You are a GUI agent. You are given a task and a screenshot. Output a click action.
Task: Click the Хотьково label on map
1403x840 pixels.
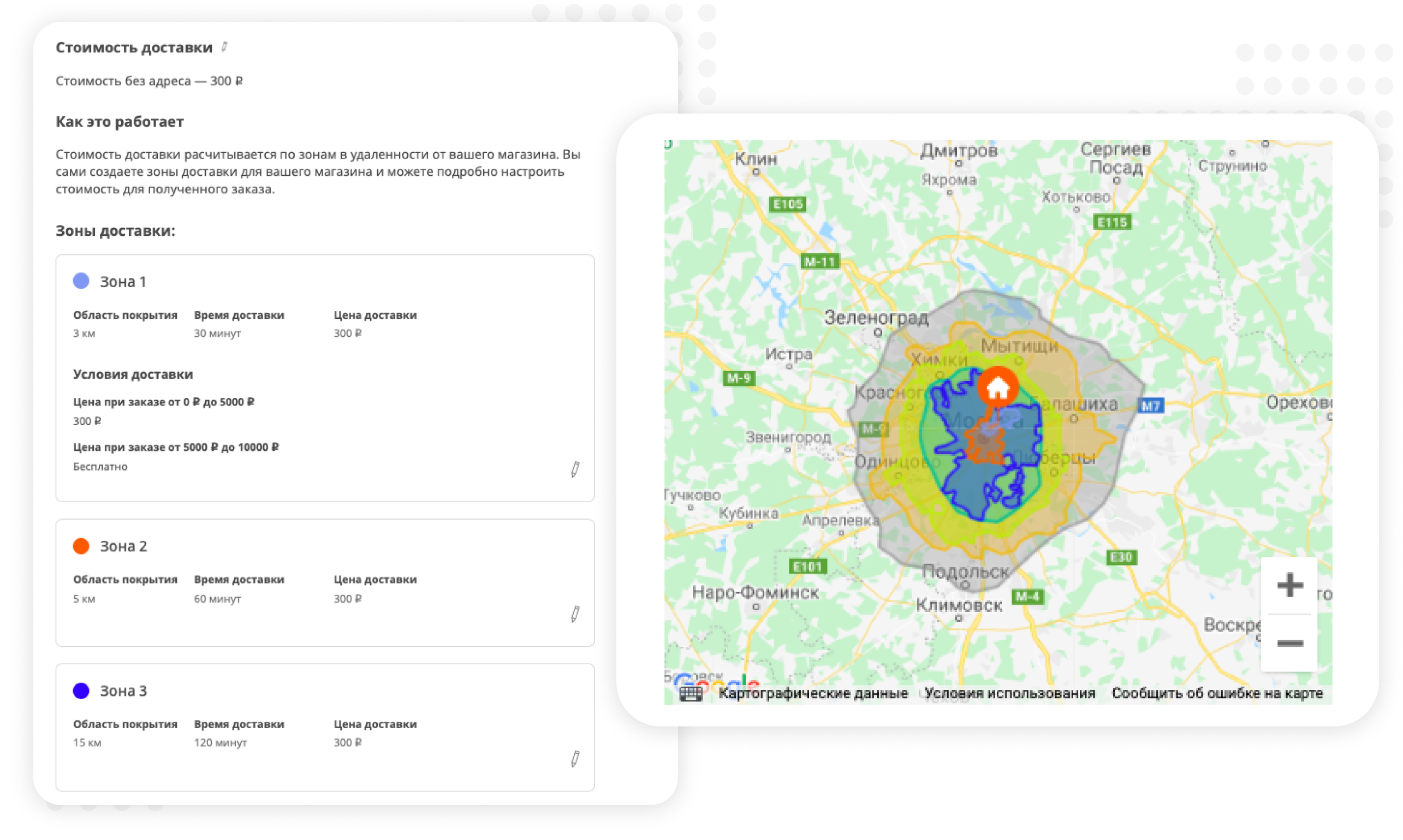click(1076, 197)
